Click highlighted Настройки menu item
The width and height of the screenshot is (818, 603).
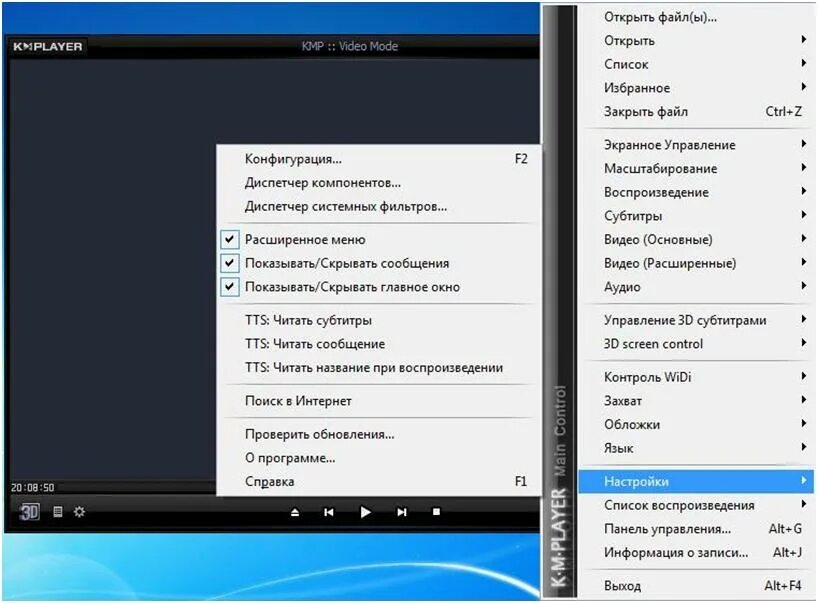(x=696, y=481)
